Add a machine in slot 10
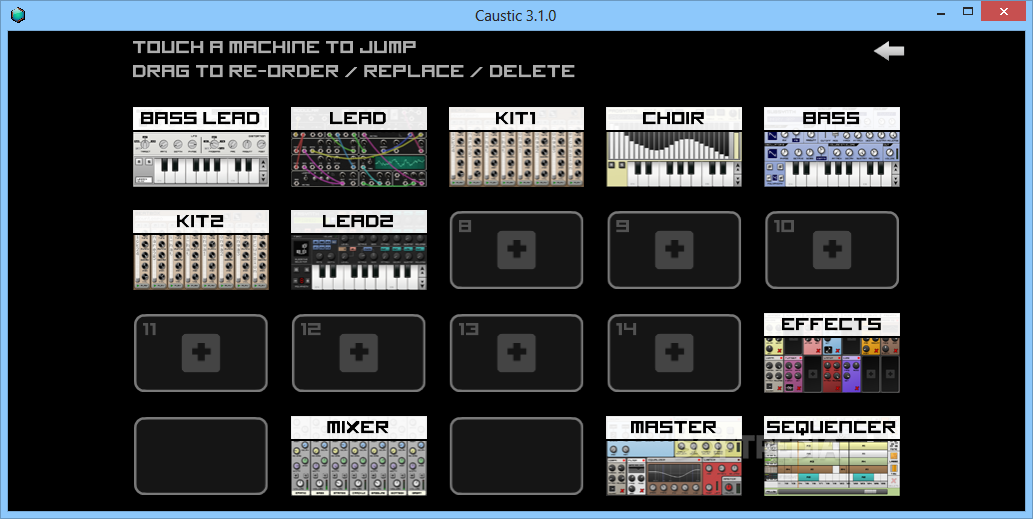1033x519 pixels. tap(832, 250)
